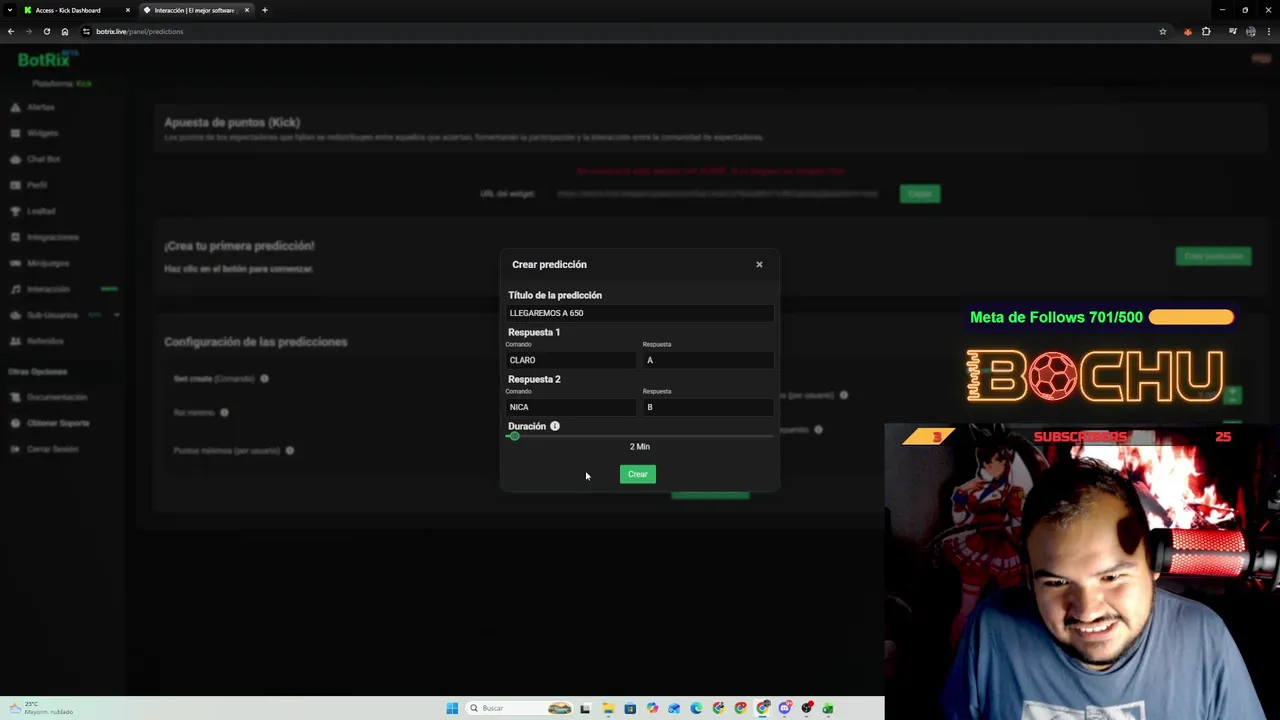
Task: Open Microsoft Store from taskbar
Action: 630,708
